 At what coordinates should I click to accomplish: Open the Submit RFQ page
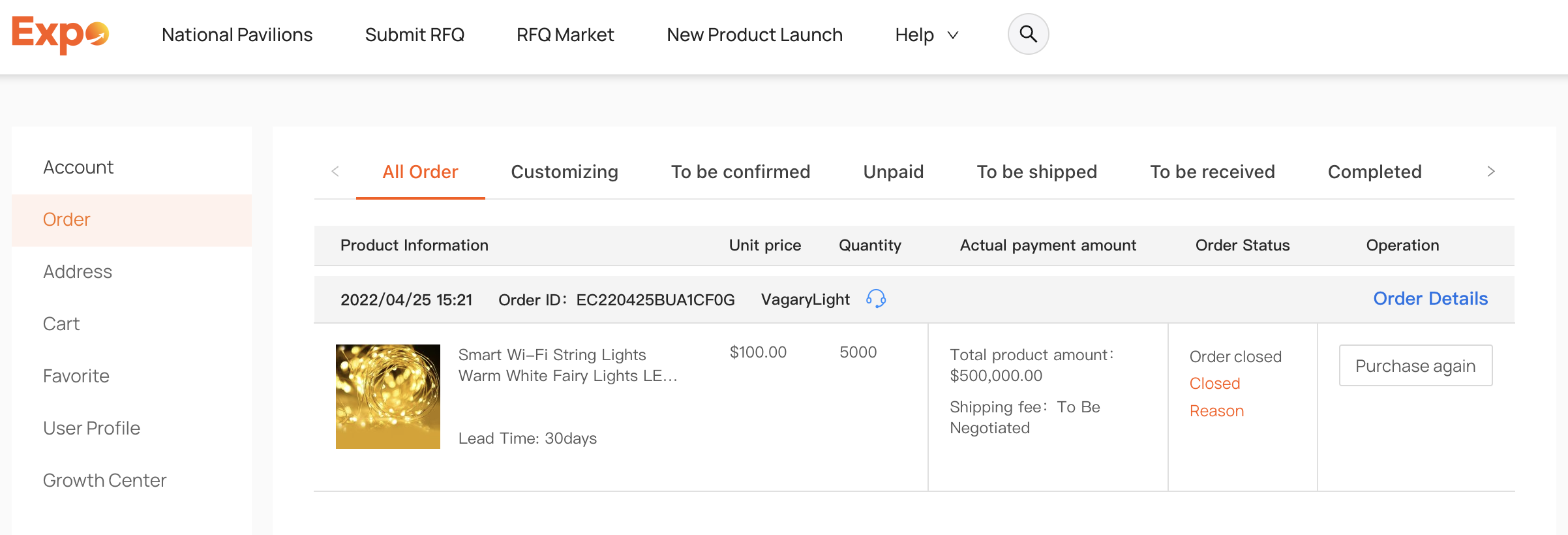414,35
